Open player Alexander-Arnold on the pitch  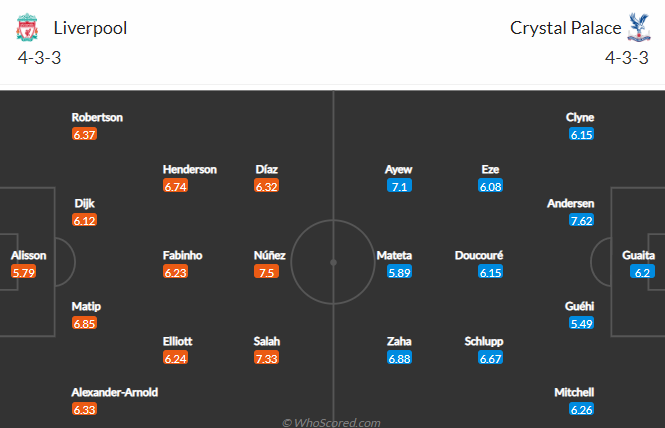(x=115, y=392)
